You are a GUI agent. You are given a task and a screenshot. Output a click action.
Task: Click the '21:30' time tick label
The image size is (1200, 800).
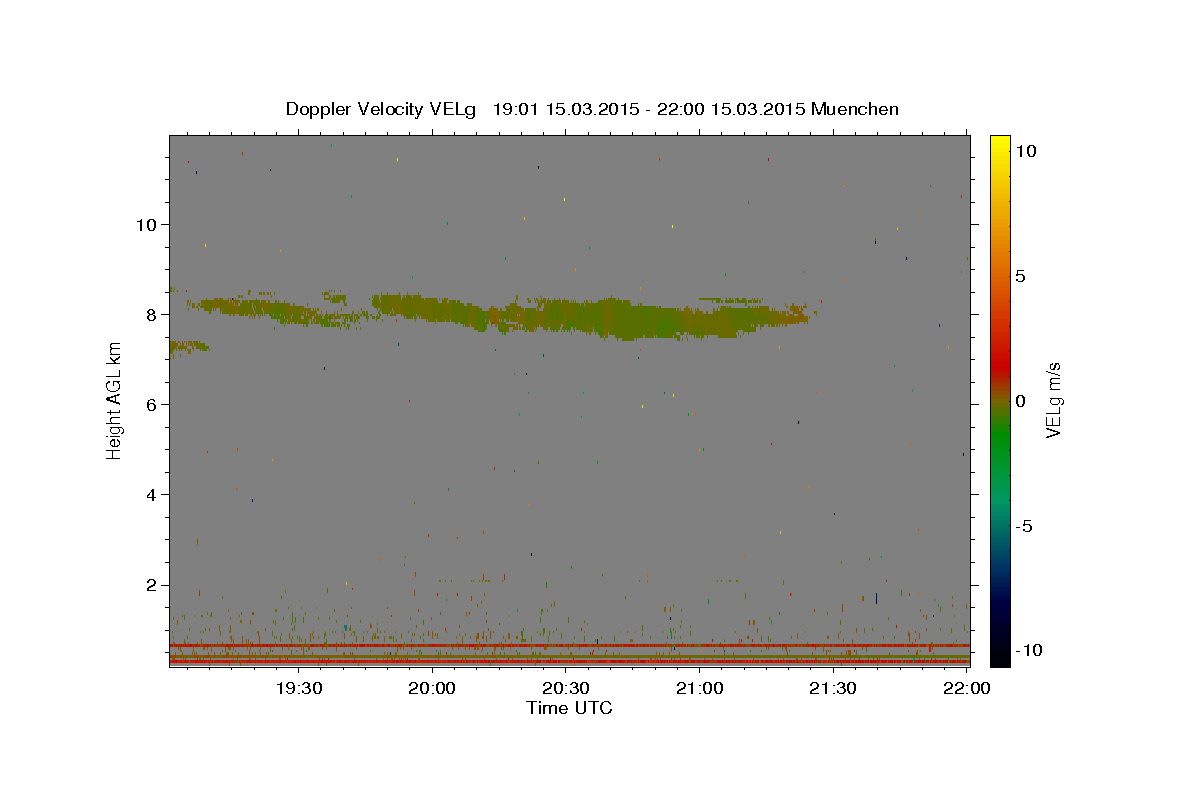pyautogui.click(x=833, y=688)
